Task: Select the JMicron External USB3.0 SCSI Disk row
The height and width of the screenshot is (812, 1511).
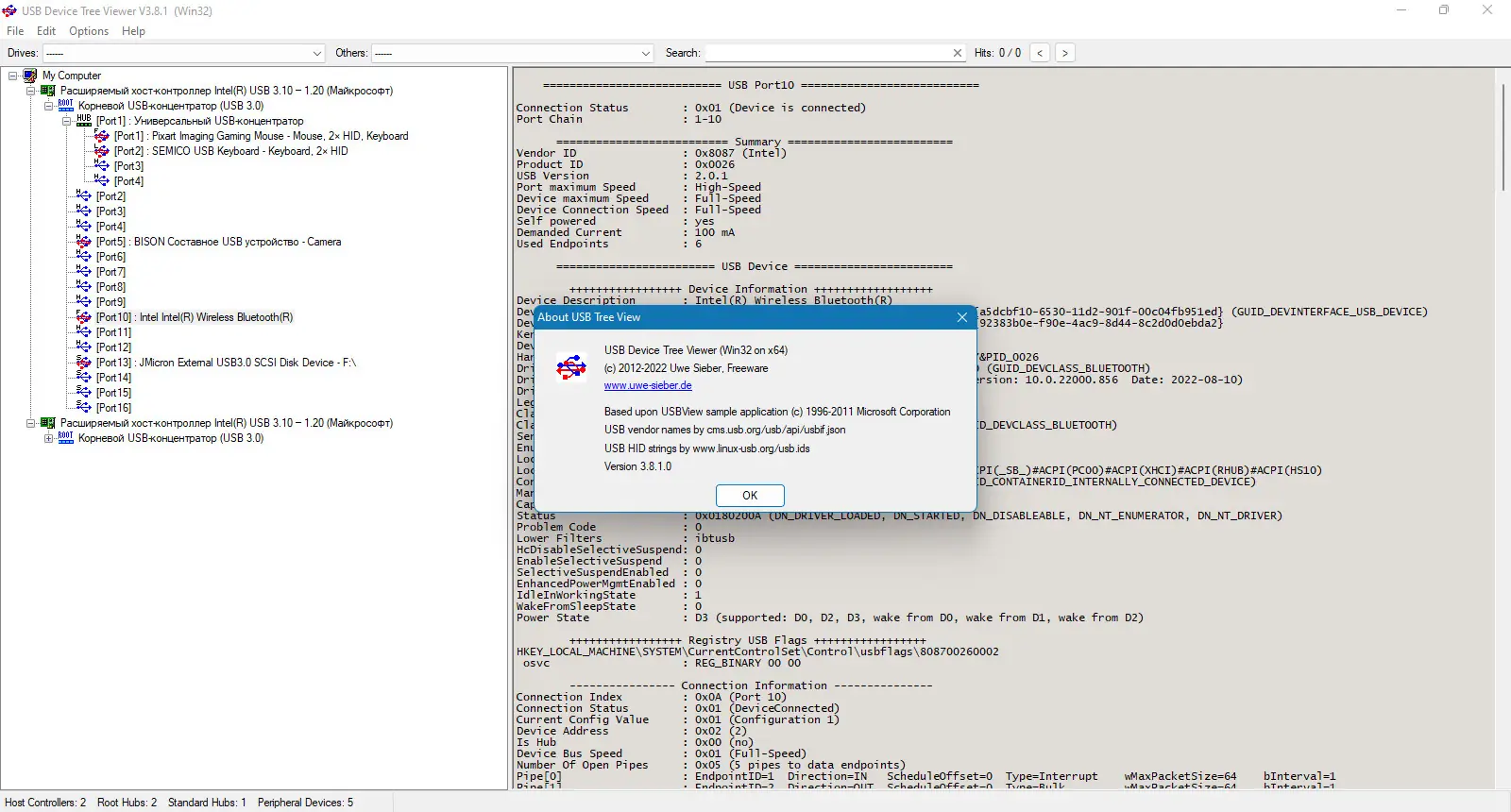Action: click(227, 363)
